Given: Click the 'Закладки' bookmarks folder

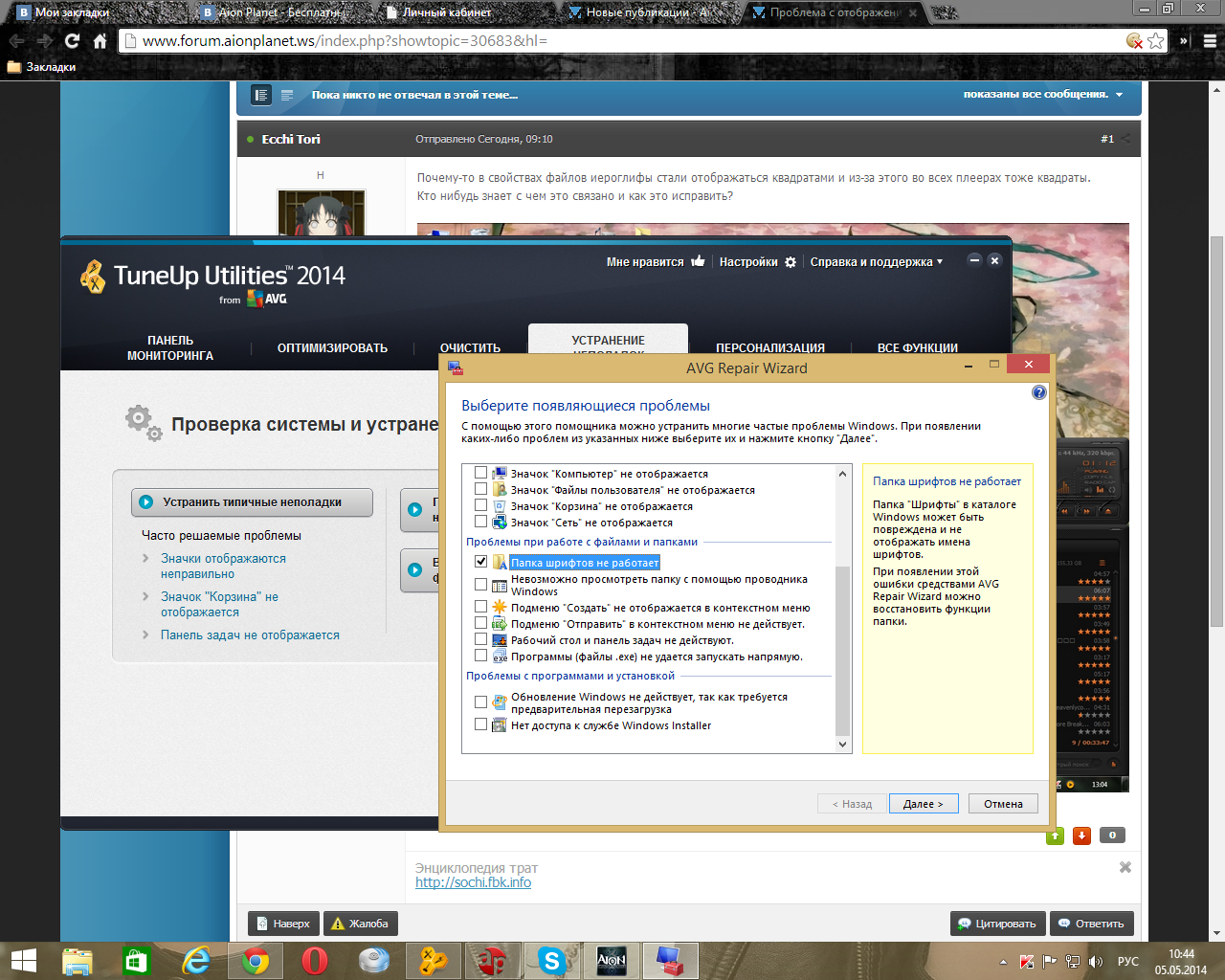Looking at the screenshot, I should tap(41, 67).
